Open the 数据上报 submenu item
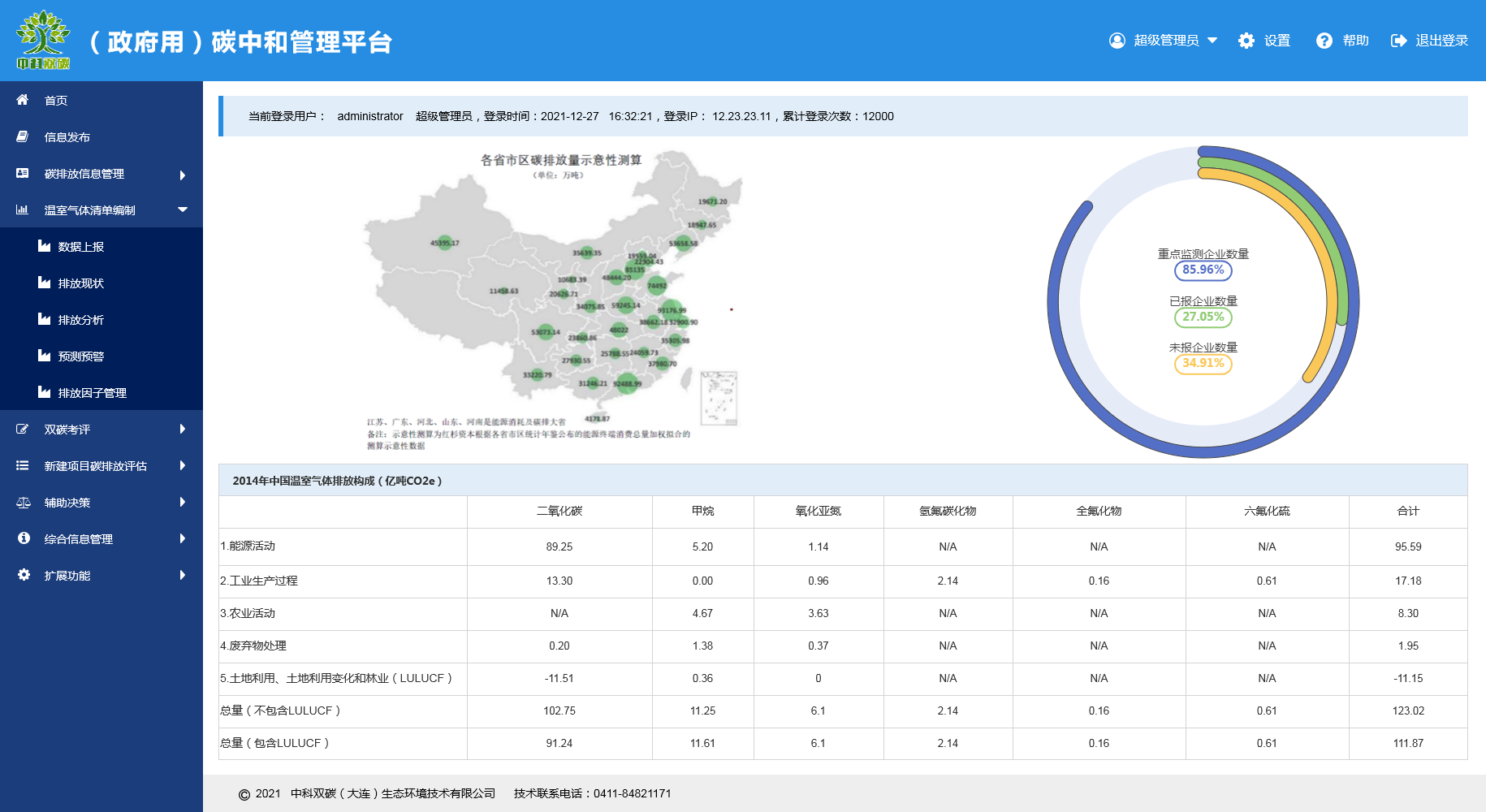The height and width of the screenshot is (812, 1486). 81,247
